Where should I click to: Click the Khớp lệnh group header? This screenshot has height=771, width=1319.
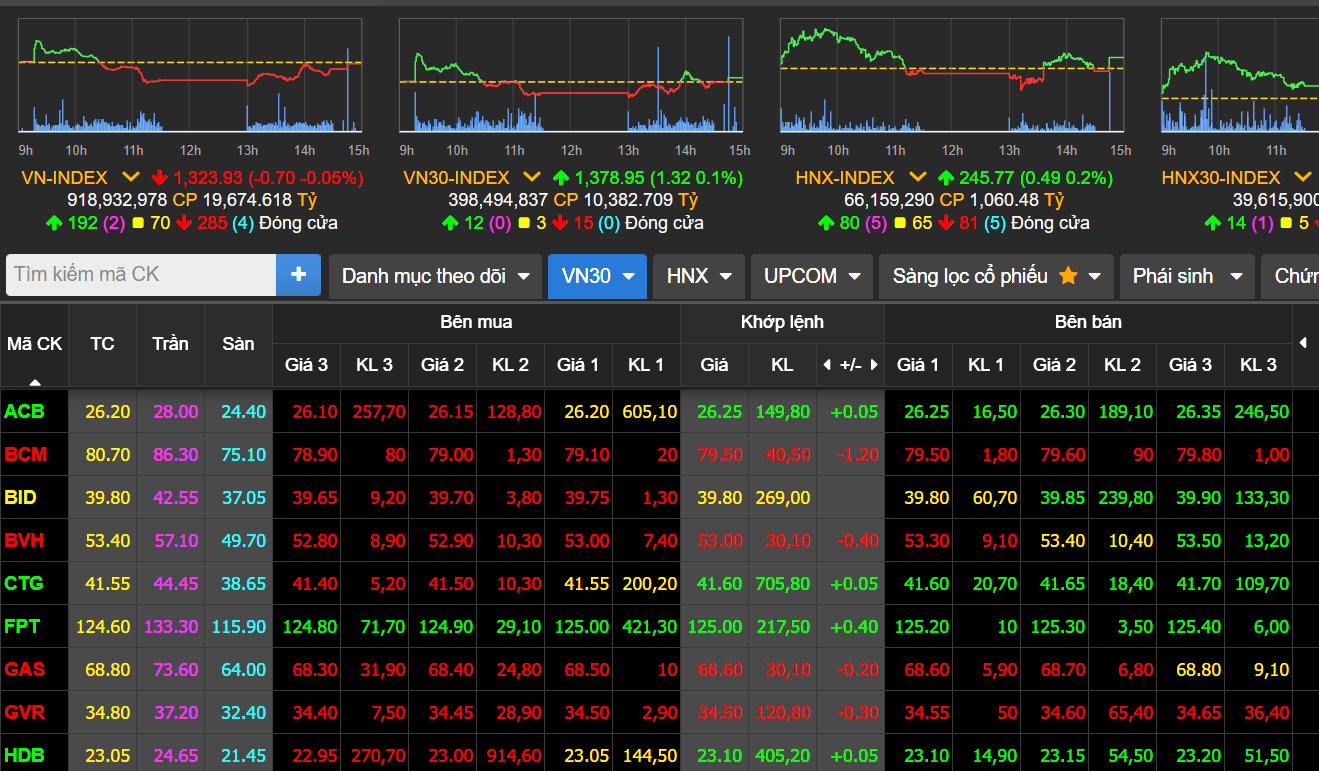782,322
